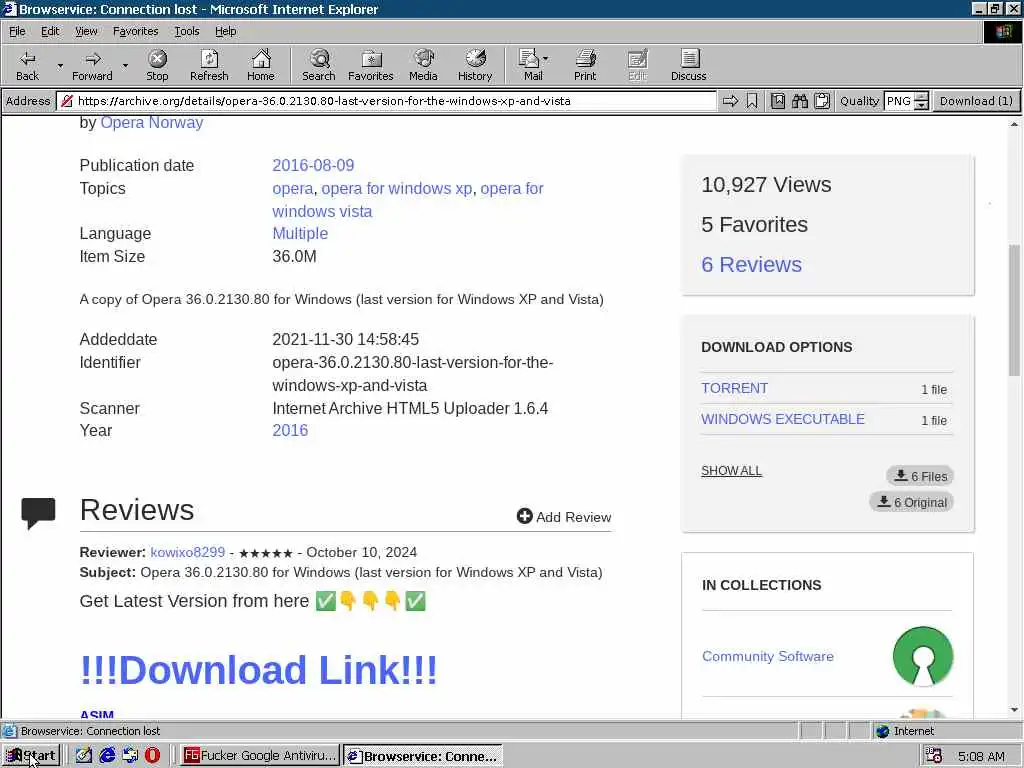Jump to the 6 Reviews link
The width and height of the screenshot is (1024, 768).
[751, 264]
